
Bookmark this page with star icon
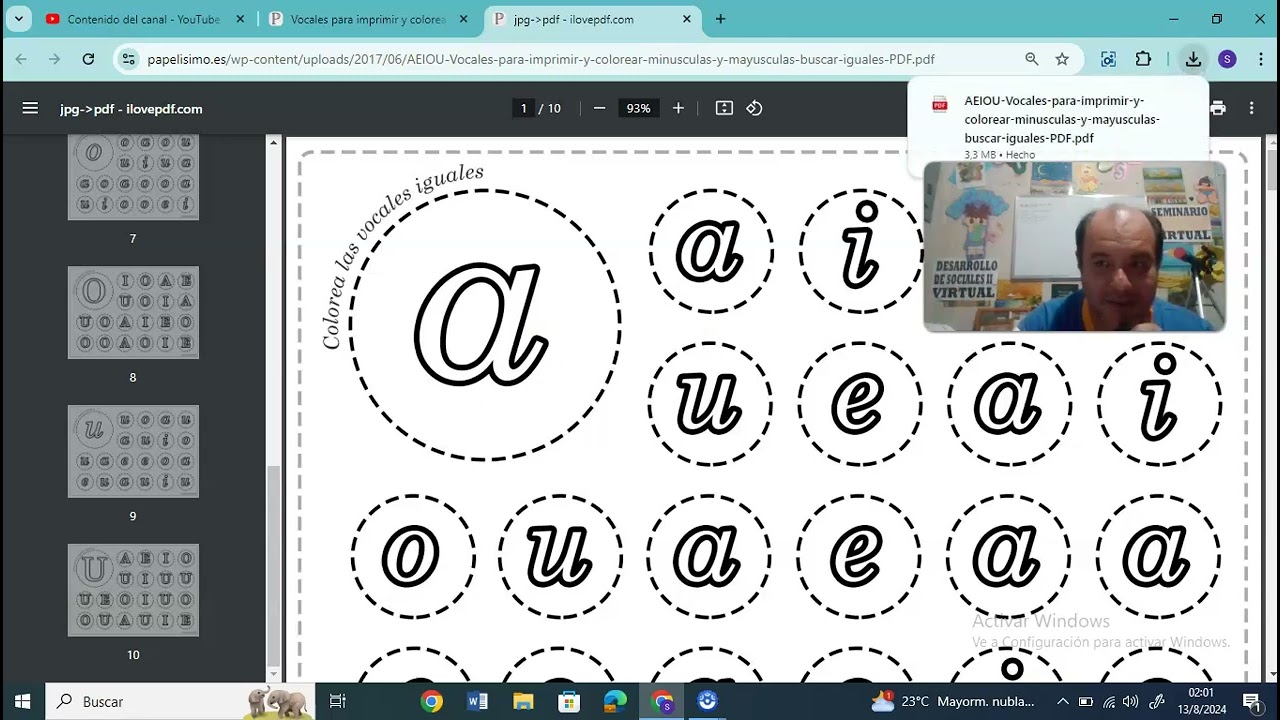1062,59
